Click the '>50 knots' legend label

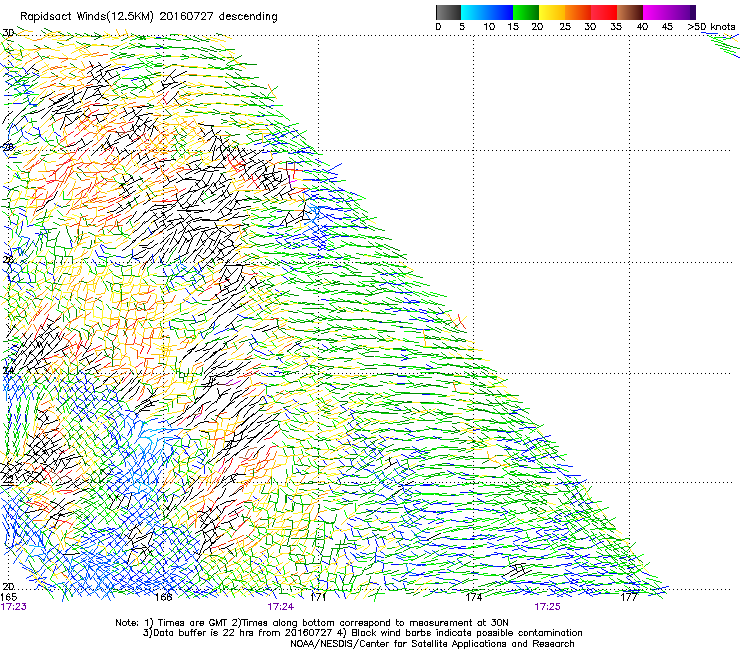pyautogui.click(x=711, y=27)
